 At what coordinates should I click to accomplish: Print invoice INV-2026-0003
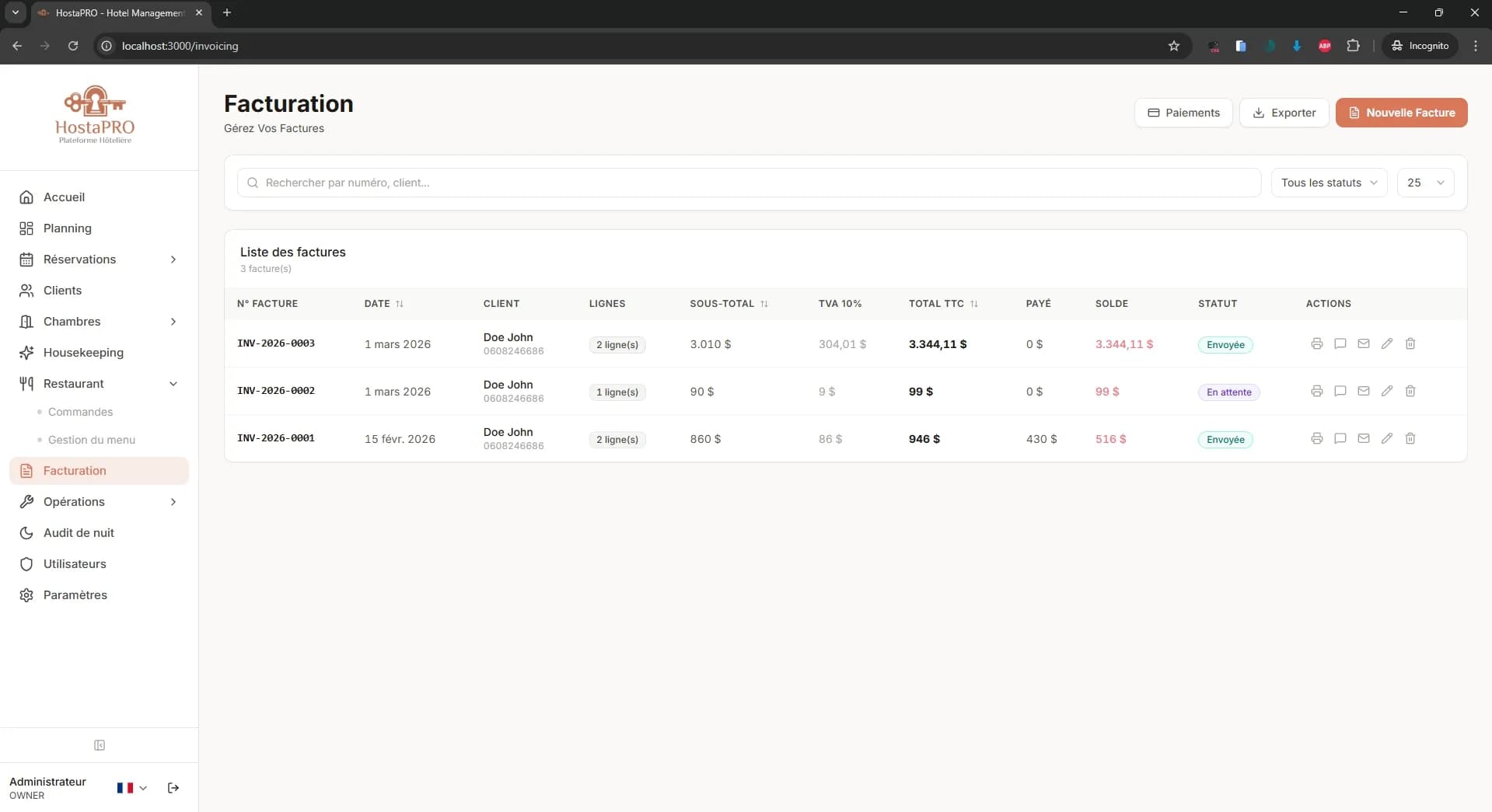click(1316, 343)
